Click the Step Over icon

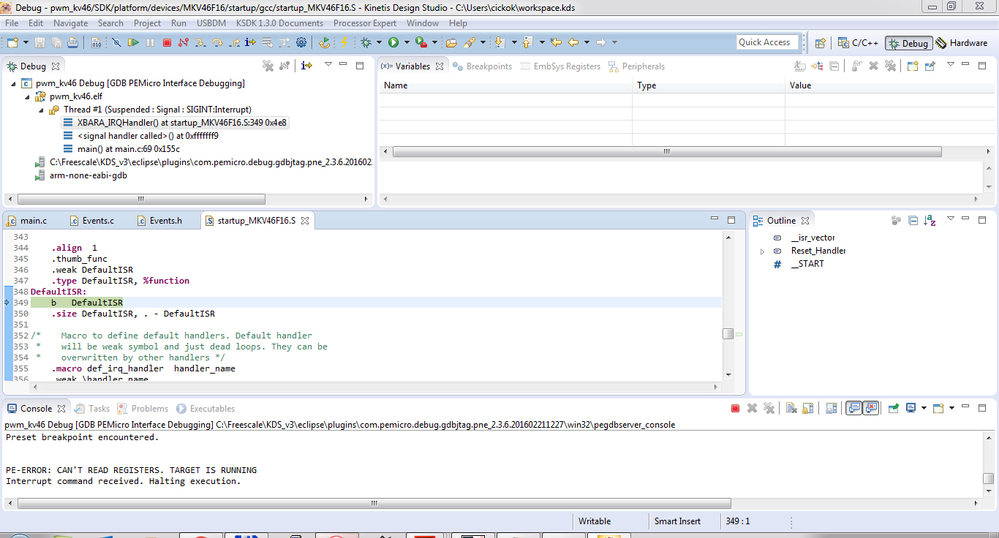[x=217, y=43]
